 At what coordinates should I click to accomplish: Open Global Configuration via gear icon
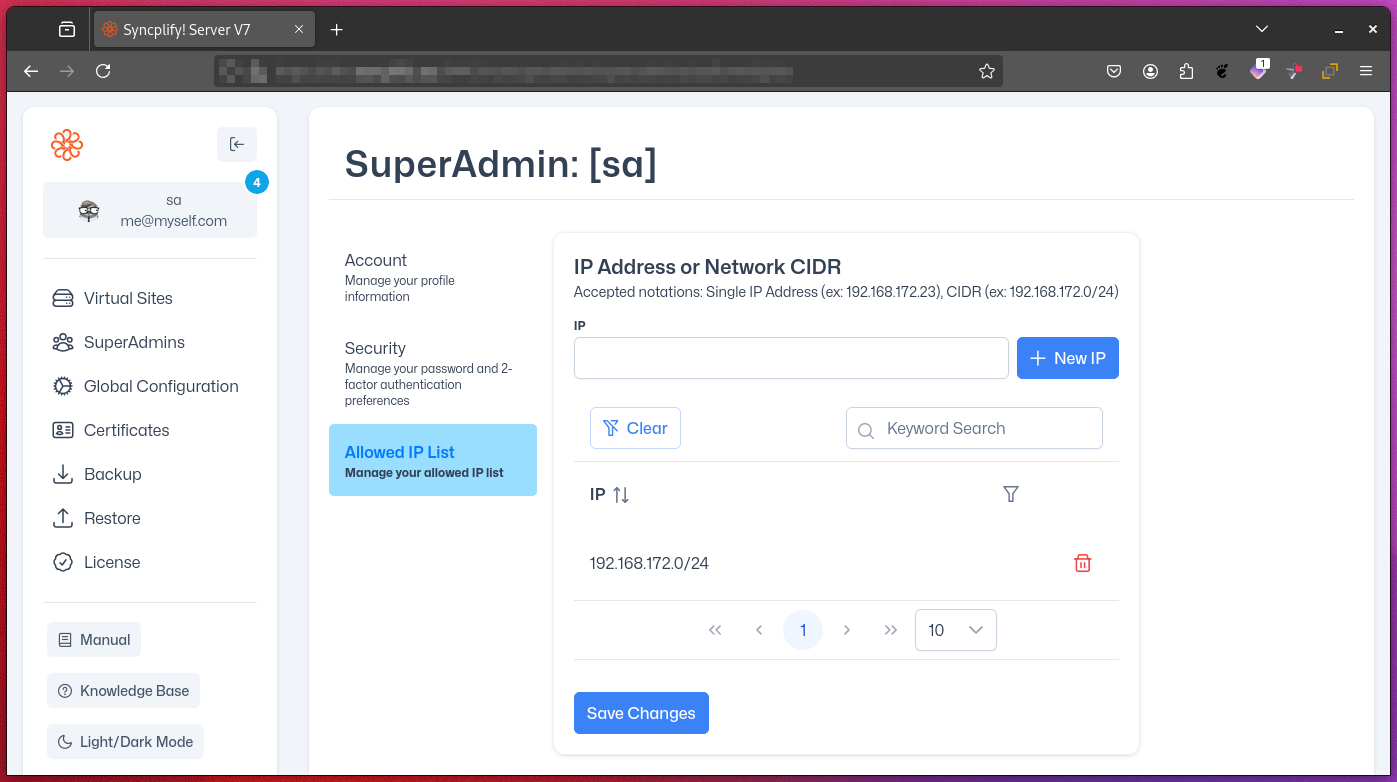[x=62, y=386]
